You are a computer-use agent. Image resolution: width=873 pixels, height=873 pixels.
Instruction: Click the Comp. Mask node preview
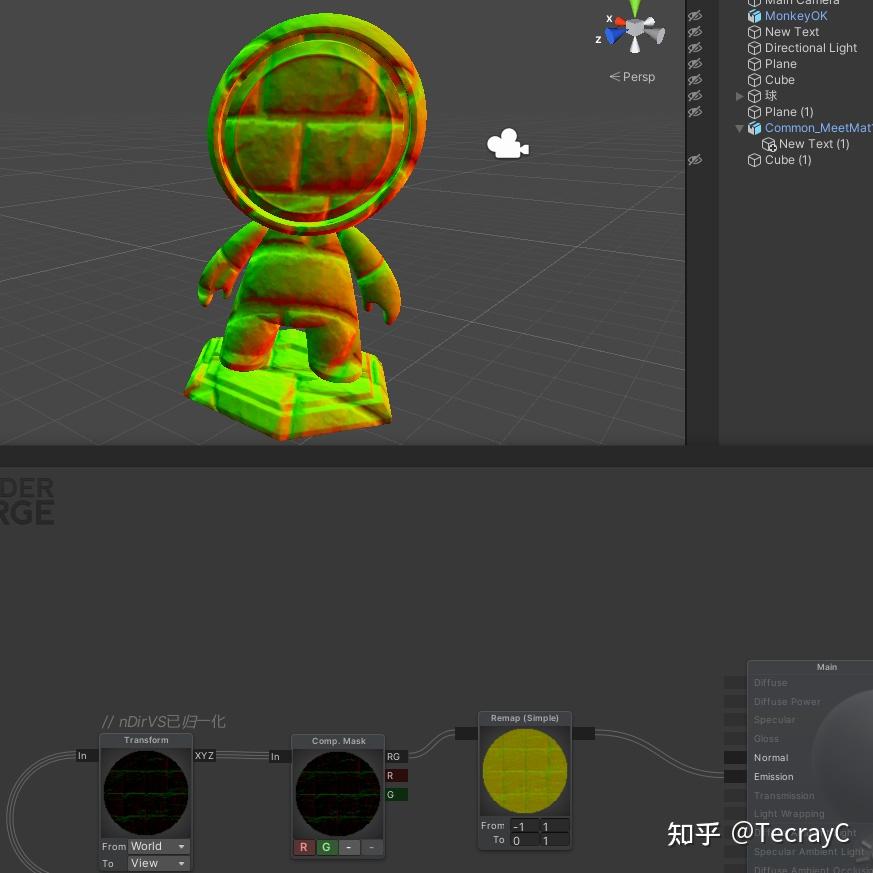338,793
